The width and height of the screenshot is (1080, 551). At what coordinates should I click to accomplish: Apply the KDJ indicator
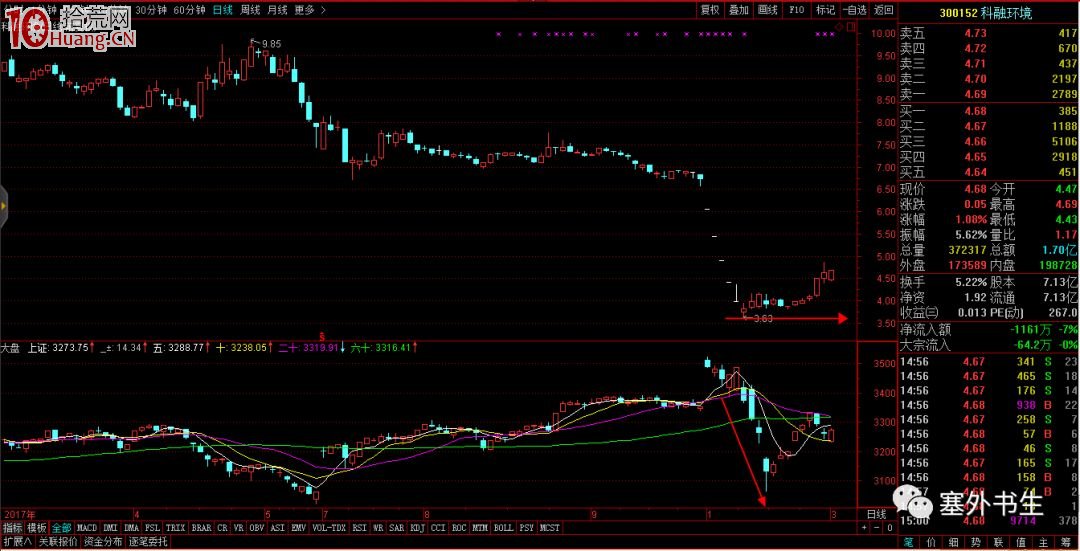417,528
